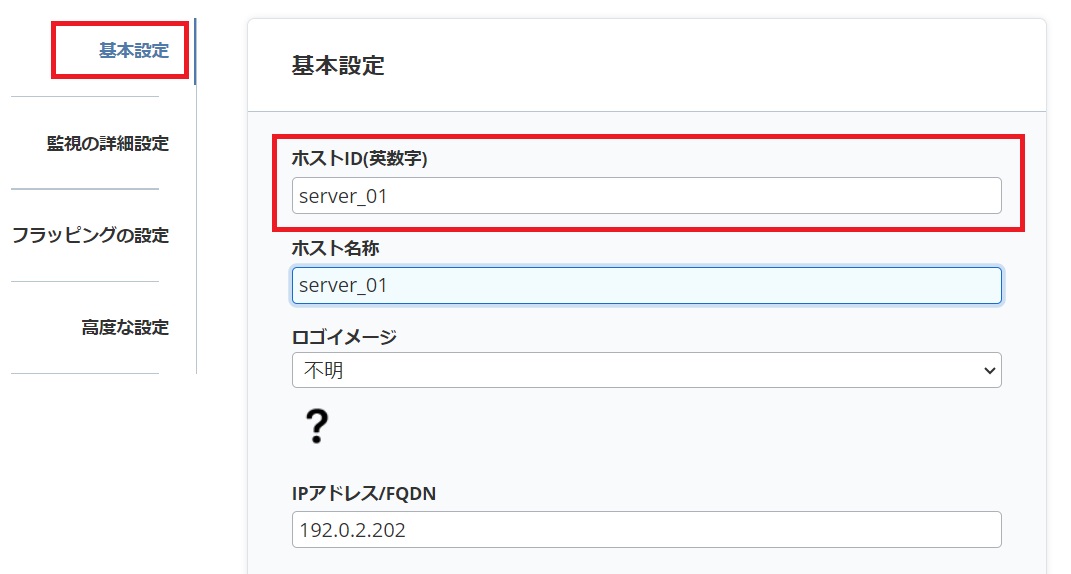Click the 基本設定 heading in the panel
Screen dimensions: 1071x574
tap(338, 66)
